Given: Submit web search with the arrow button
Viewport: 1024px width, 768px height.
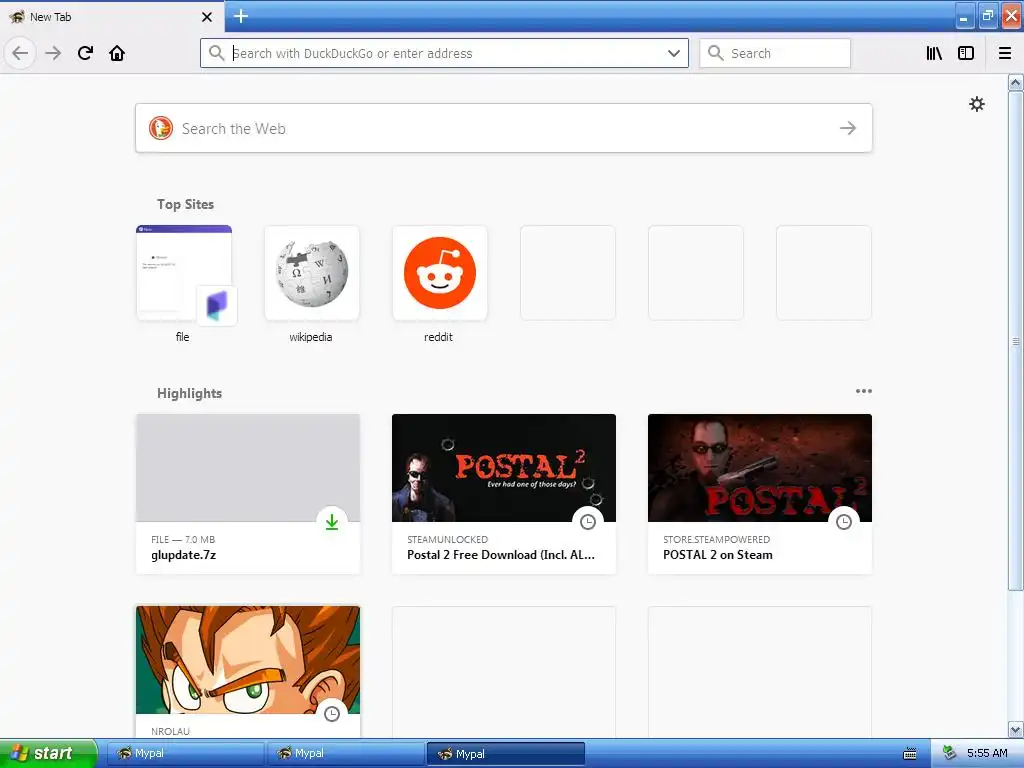Looking at the screenshot, I should point(848,128).
